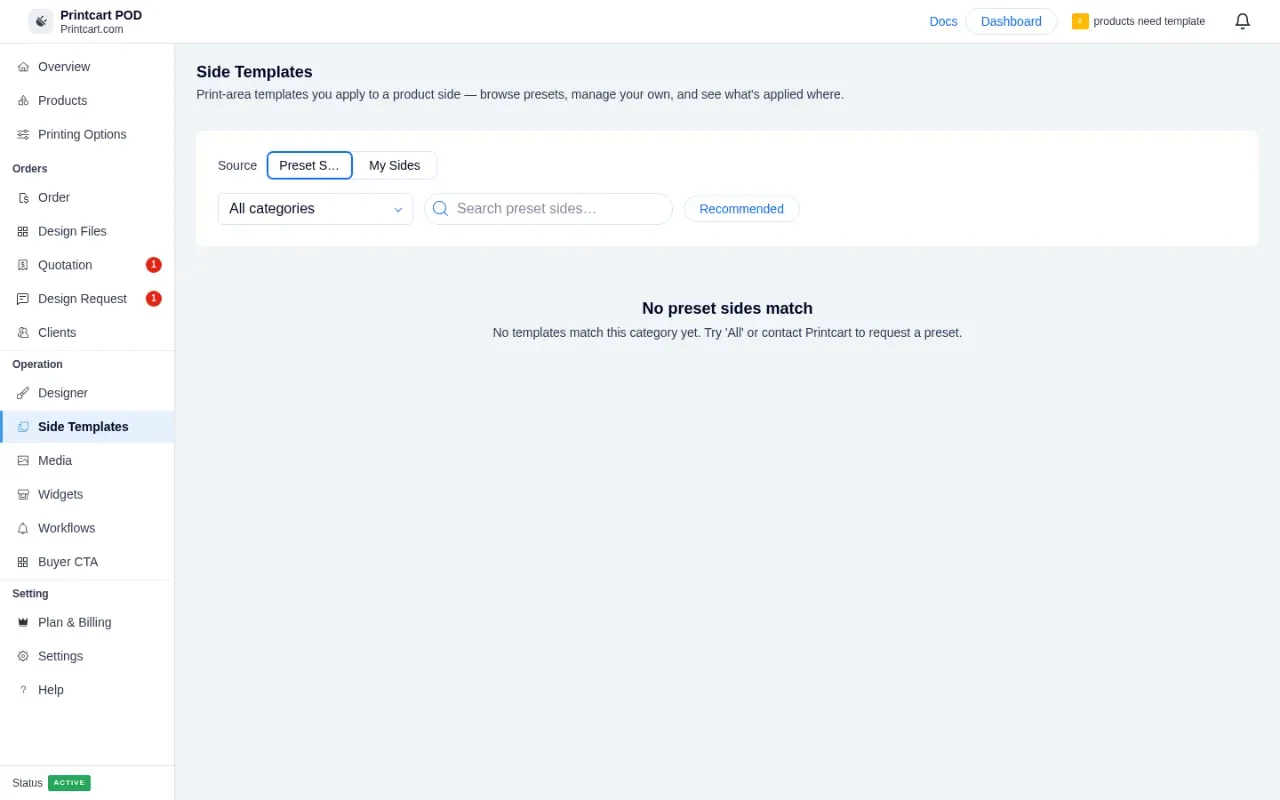Image resolution: width=1280 pixels, height=800 pixels.
Task: Switch to the Preset Sides source tab
Action: click(x=309, y=165)
